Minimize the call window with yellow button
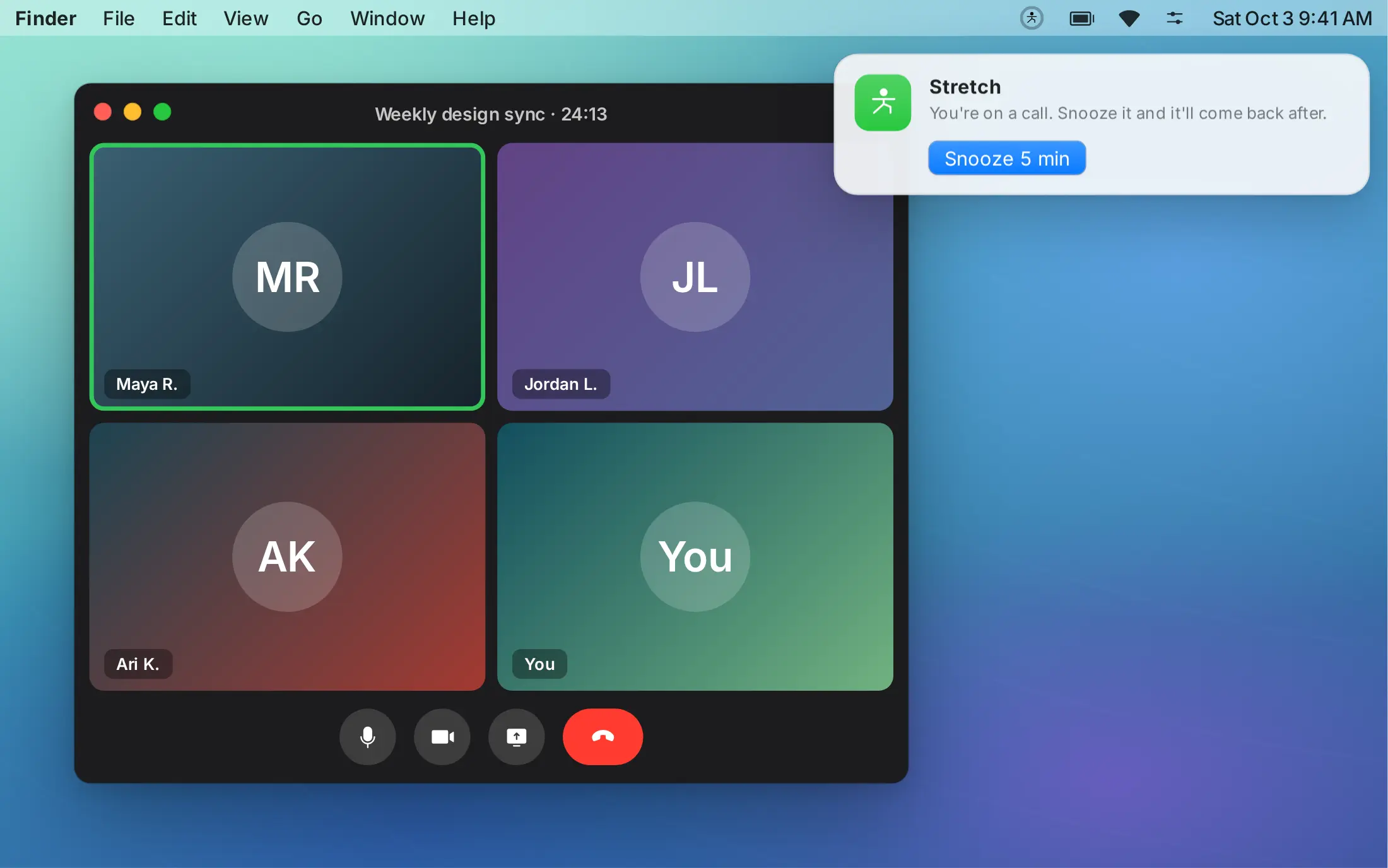 pyautogui.click(x=132, y=112)
